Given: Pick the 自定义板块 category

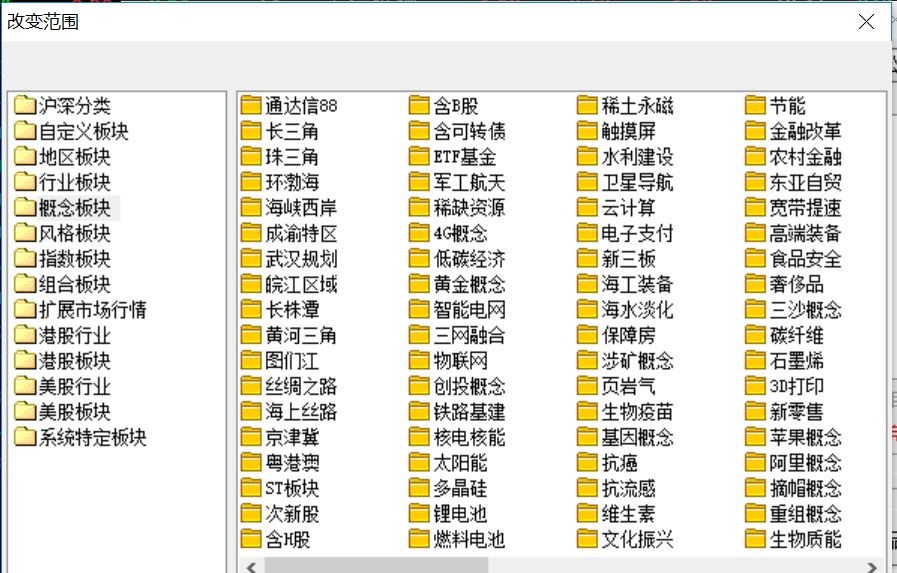Looking at the screenshot, I should pyautogui.click(x=83, y=131).
